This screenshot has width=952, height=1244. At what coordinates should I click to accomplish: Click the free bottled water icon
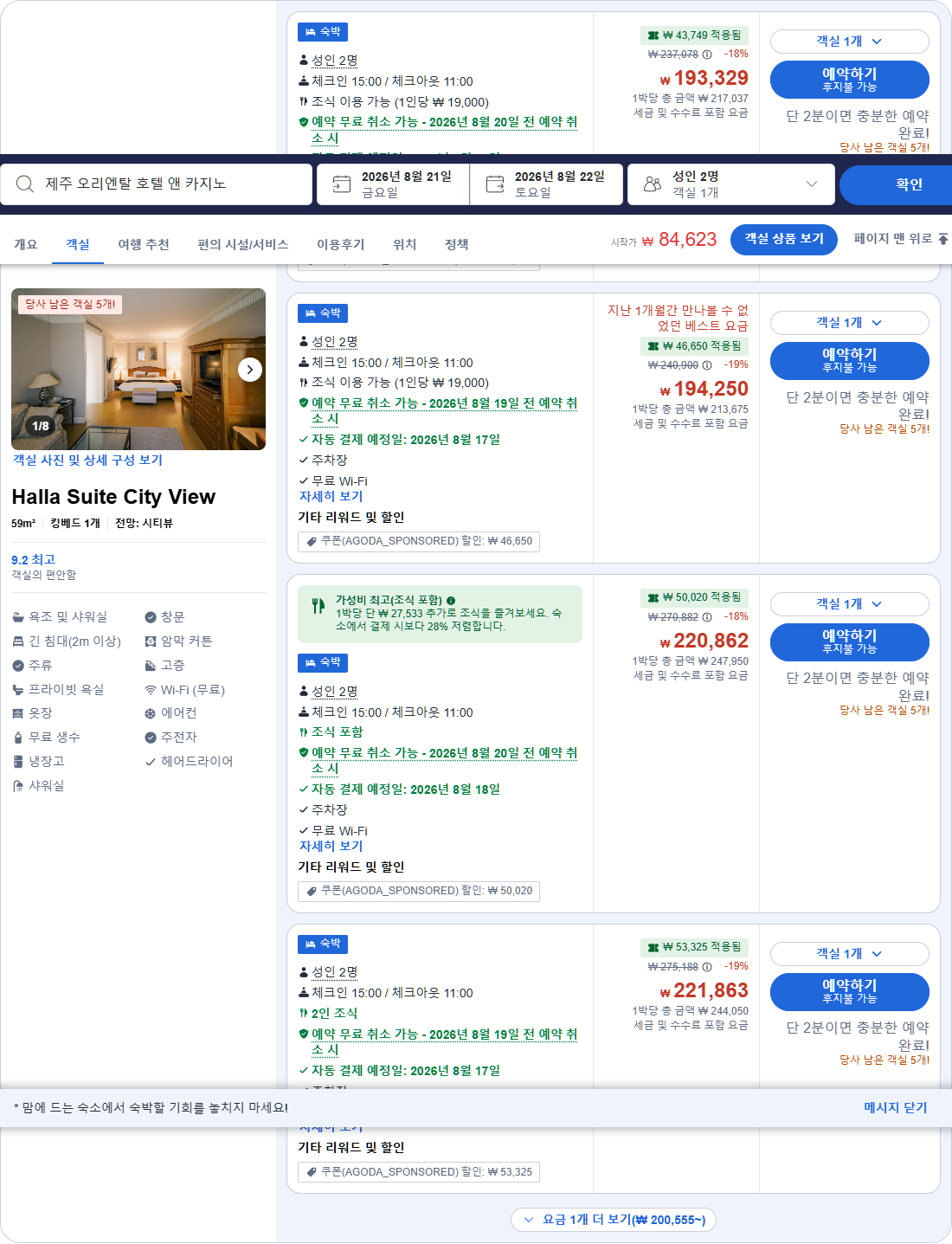point(18,738)
